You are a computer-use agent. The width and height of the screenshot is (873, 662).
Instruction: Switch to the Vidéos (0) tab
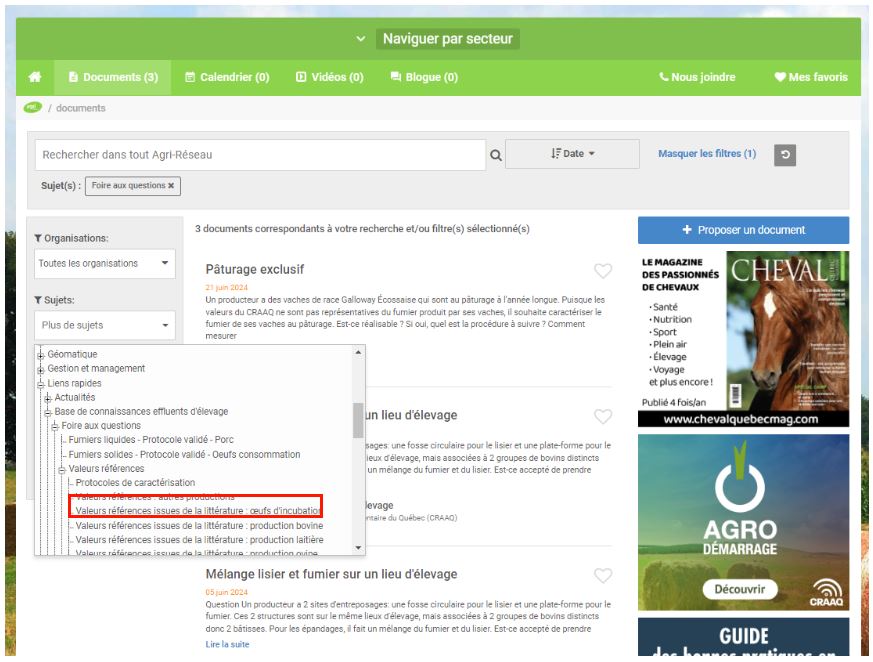329,77
